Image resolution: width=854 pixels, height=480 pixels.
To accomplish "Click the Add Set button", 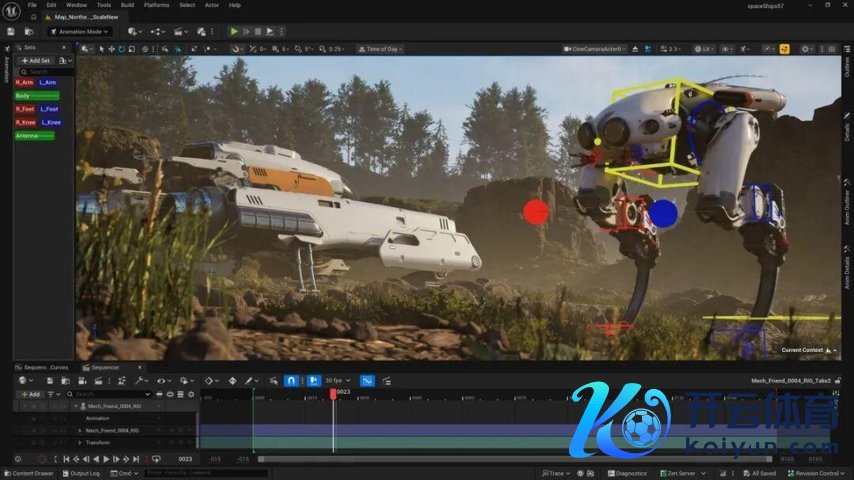I will (x=37, y=60).
